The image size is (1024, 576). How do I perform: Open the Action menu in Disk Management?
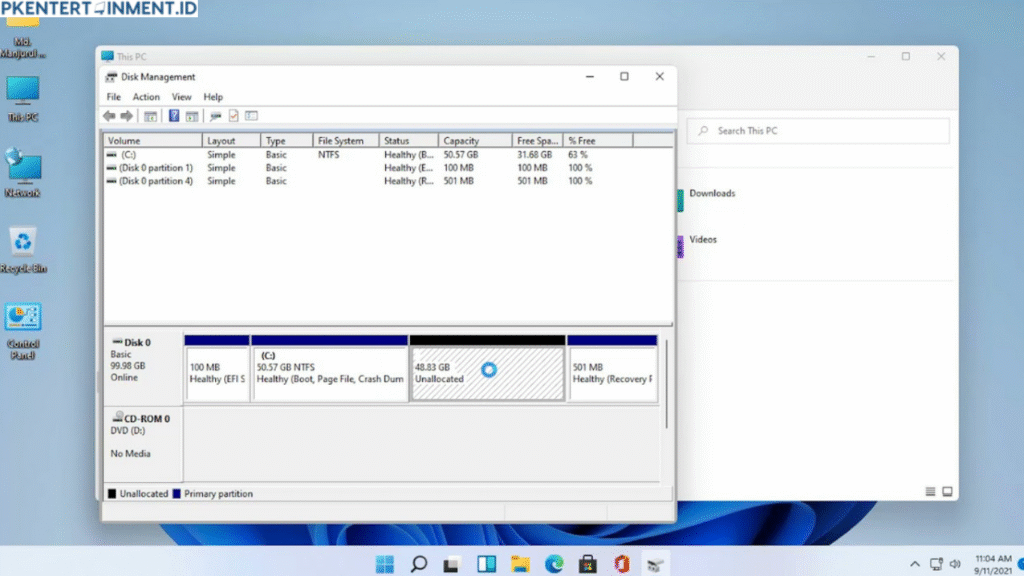coord(146,96)
